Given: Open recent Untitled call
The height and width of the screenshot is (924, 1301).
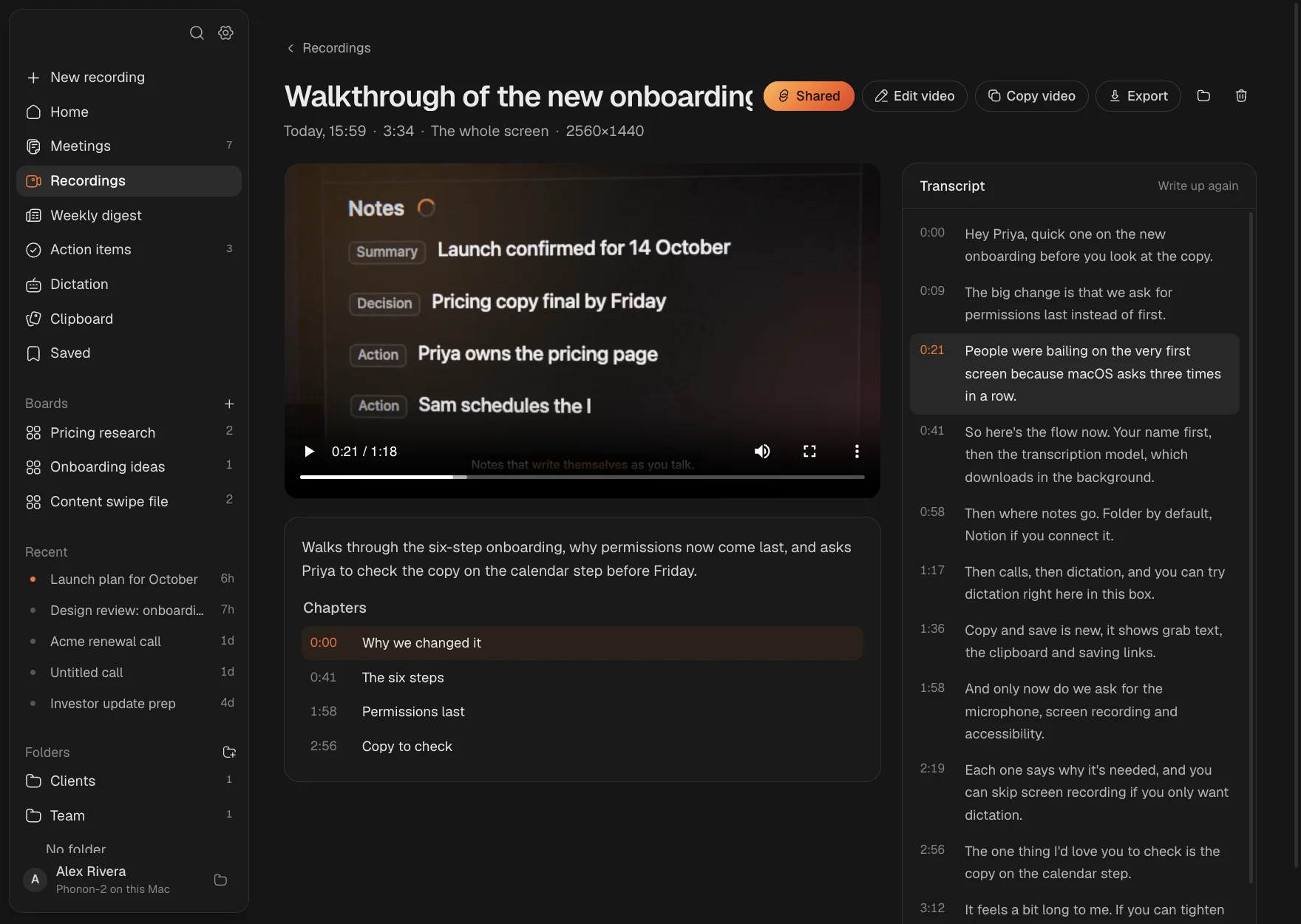Looking at the screenshot, I should (x=129, y=673).
